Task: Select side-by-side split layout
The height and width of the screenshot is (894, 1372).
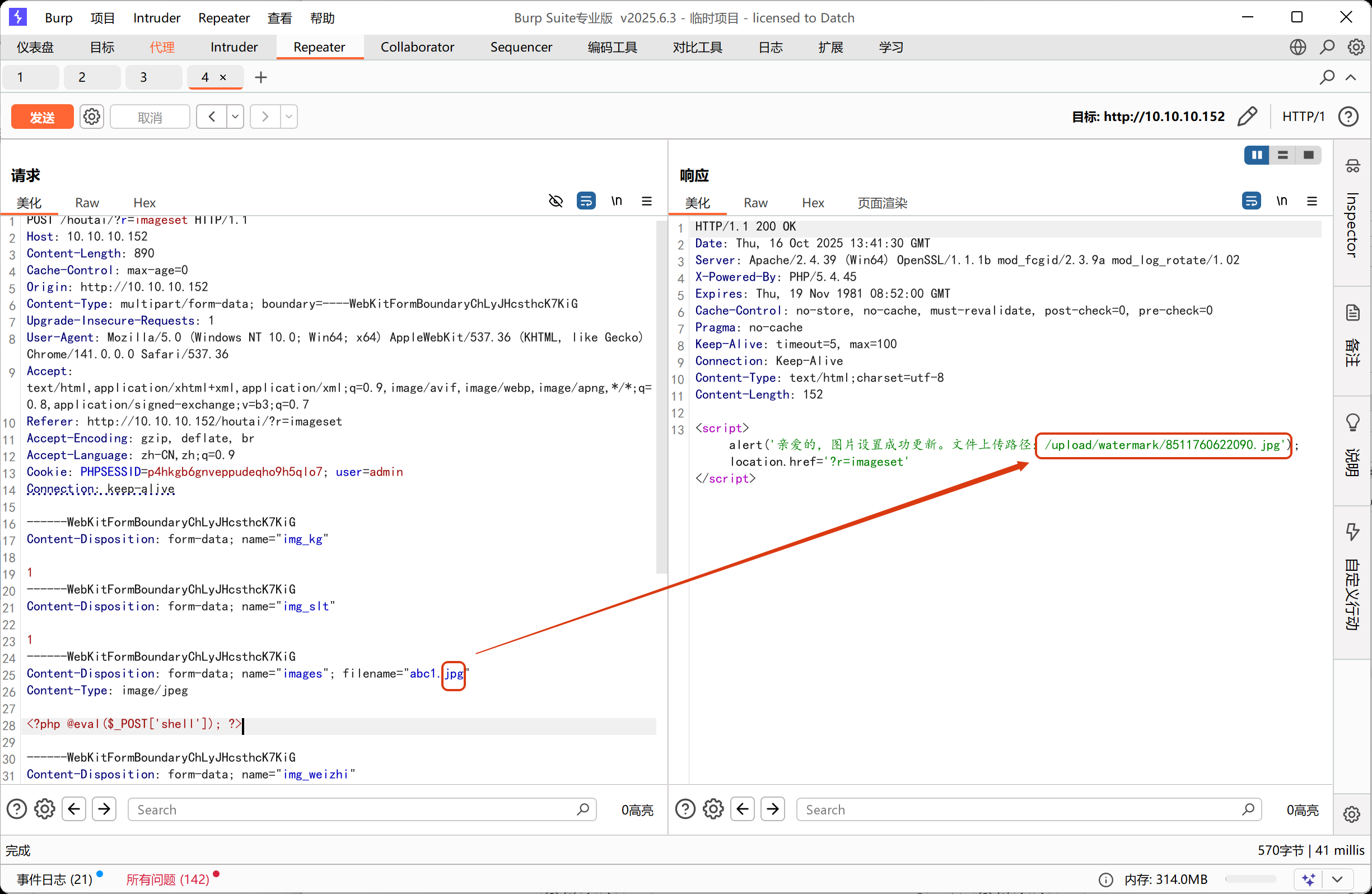Action: pyautogui.click(x=1257, y=155)
